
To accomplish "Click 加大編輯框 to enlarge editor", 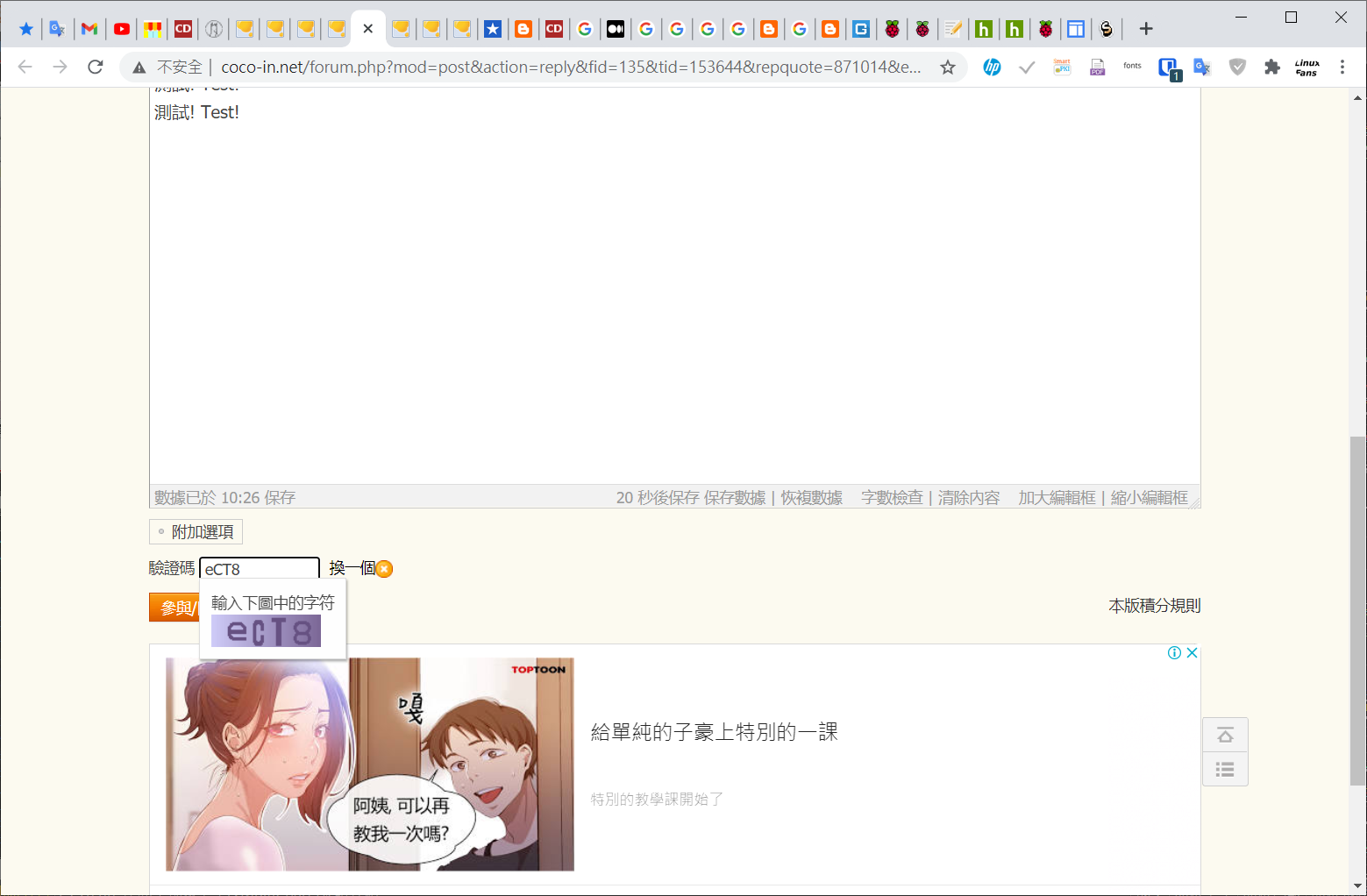I will point(1057,498).
